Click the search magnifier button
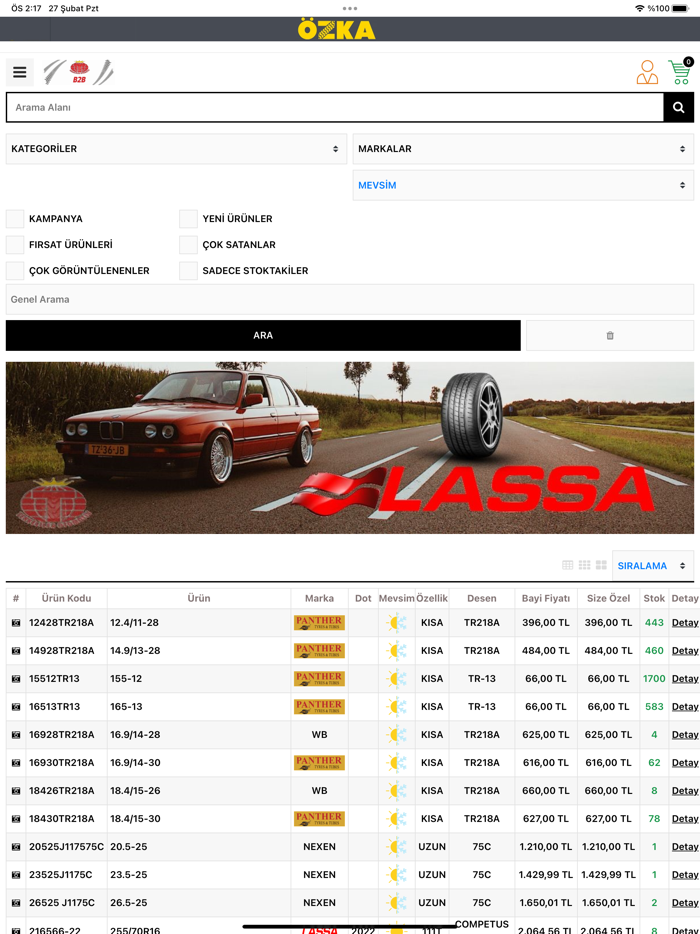The height and width of the screenshot is (934, 700). click(679, 107)
